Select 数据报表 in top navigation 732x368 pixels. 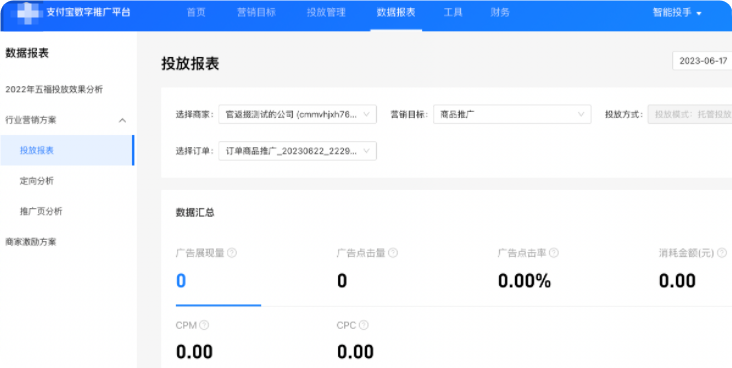click(396, 13)
